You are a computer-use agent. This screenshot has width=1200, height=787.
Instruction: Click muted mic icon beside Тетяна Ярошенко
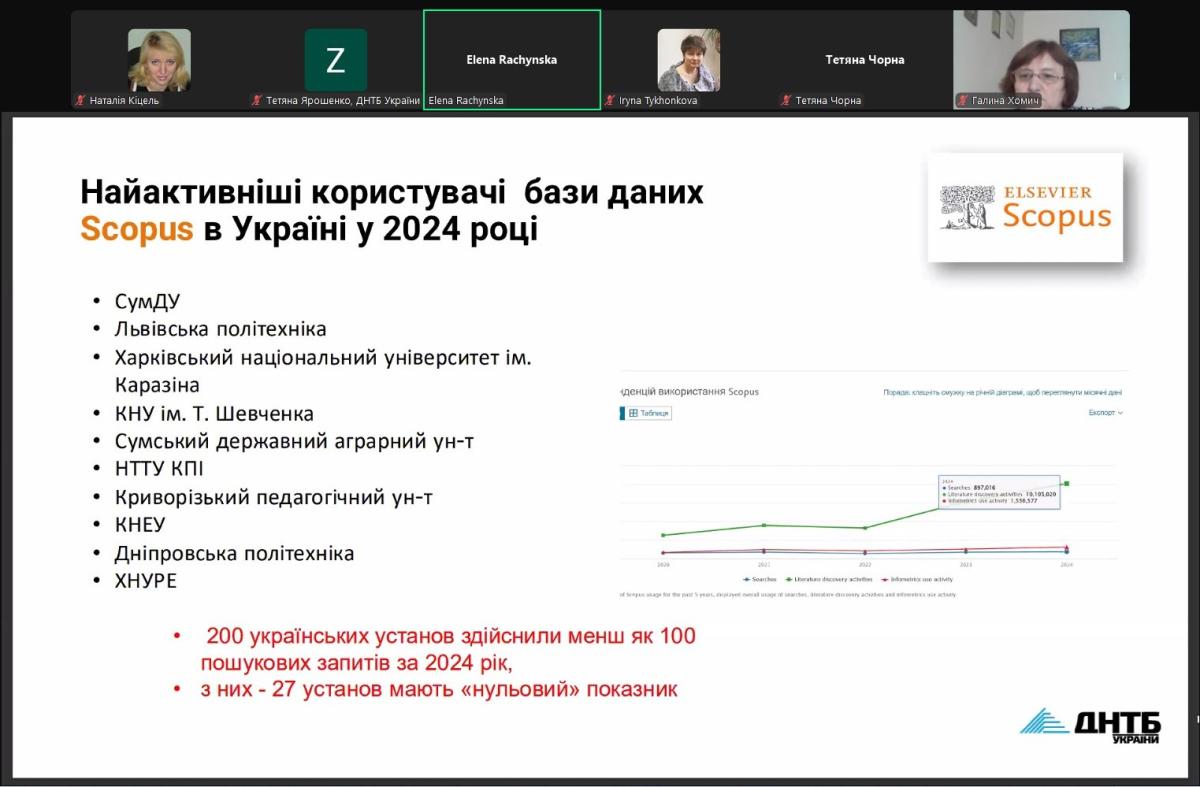click(257, 100)
